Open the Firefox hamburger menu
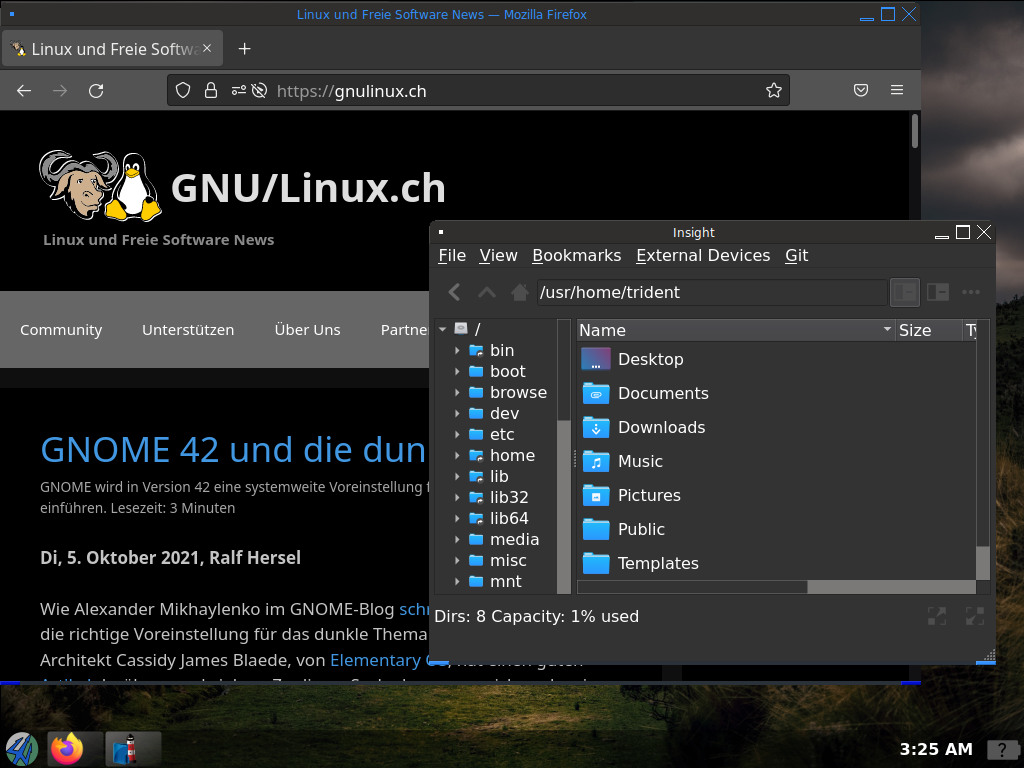 tap(897, 90)
